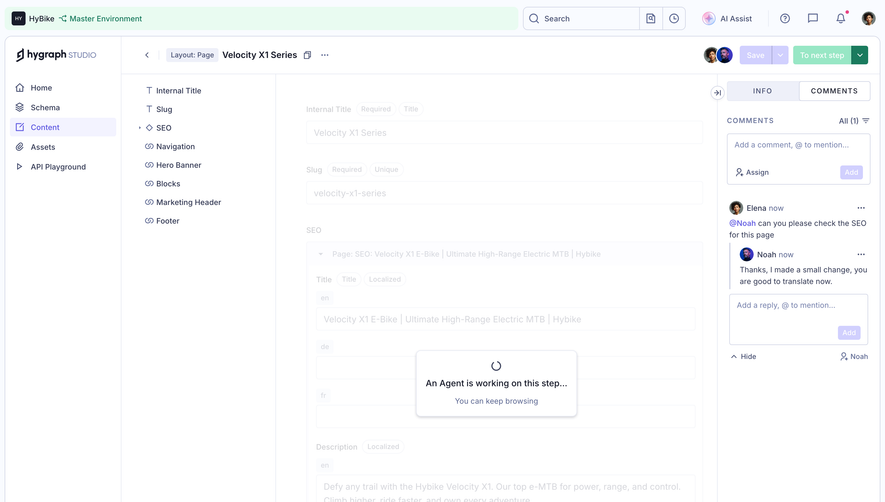The height and width of the screenshot is (502, 885).
Task: Hide the comment thread replies
Action: 743,356
